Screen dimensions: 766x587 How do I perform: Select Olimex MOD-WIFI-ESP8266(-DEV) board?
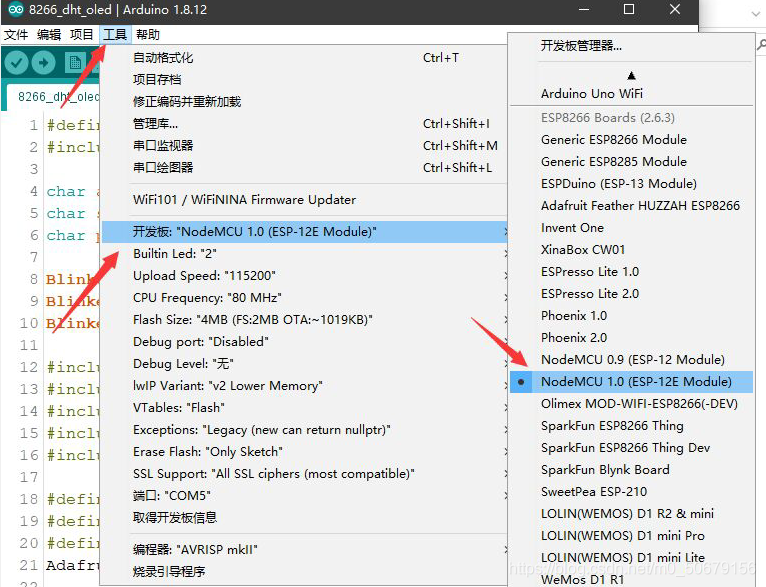click(631, 404)
